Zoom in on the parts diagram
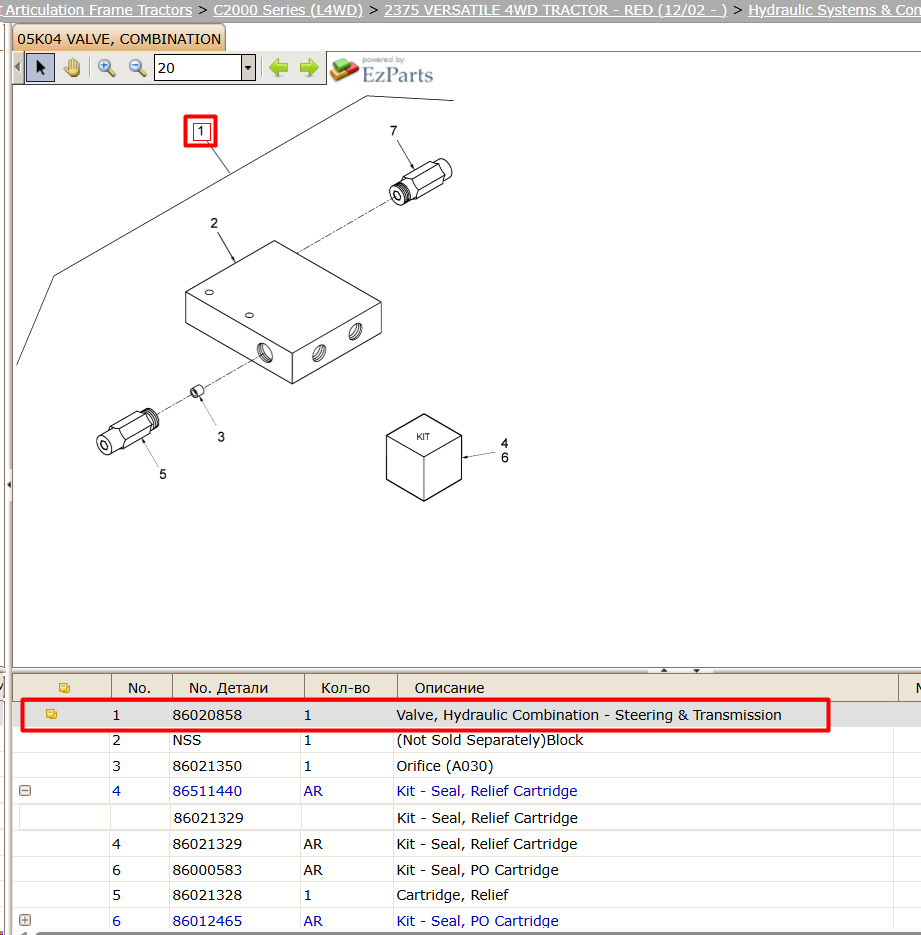 [x=107, y=67]
